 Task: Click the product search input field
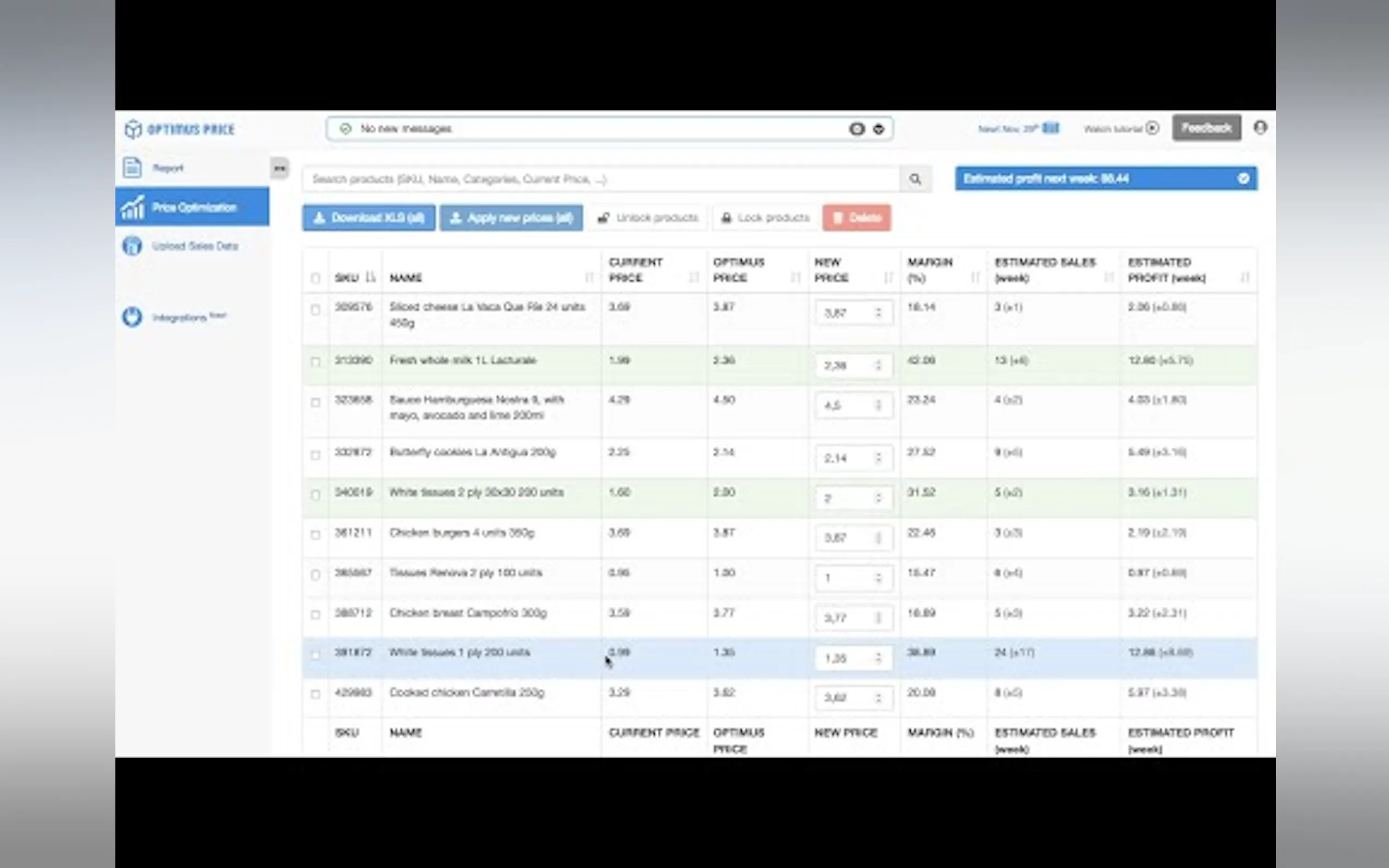600,179
